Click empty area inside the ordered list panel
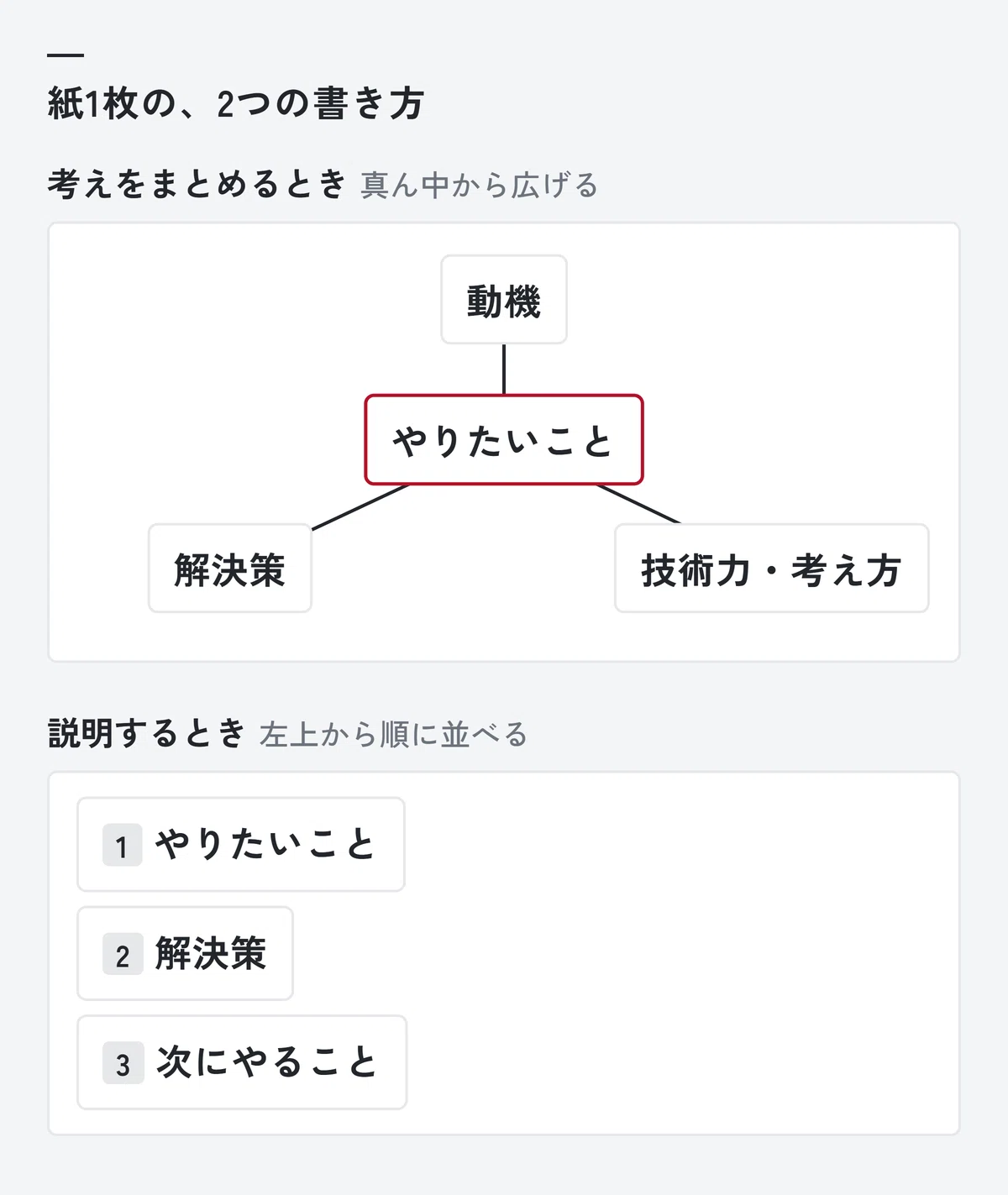This screenshot has height=1195, width=1008. point(680,954)
